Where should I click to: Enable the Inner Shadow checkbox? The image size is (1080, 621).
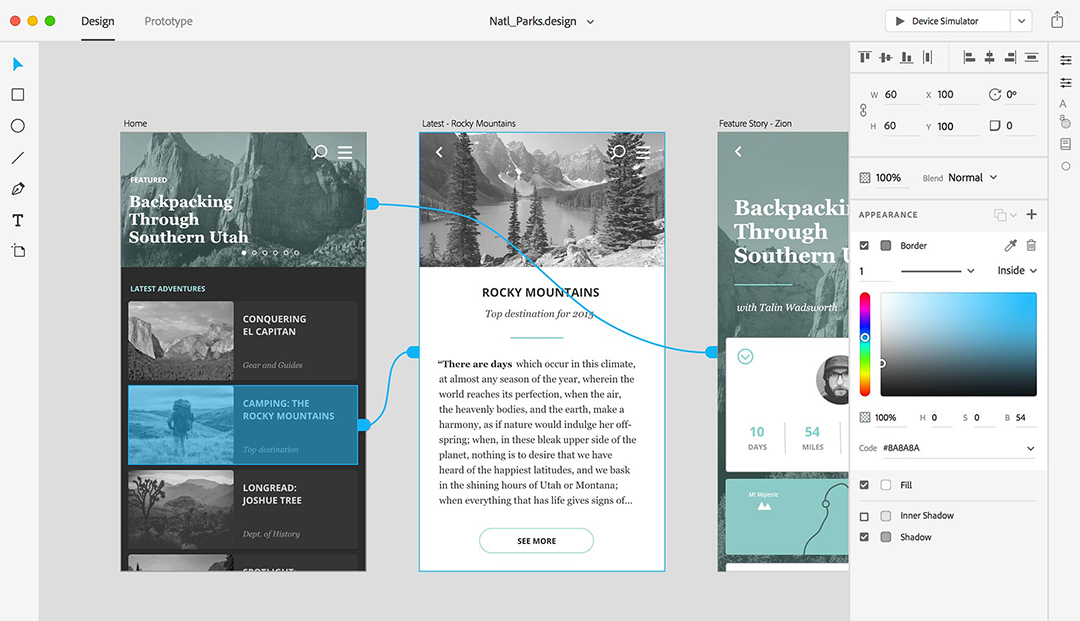pyautogui.click(x=864, y=516)
